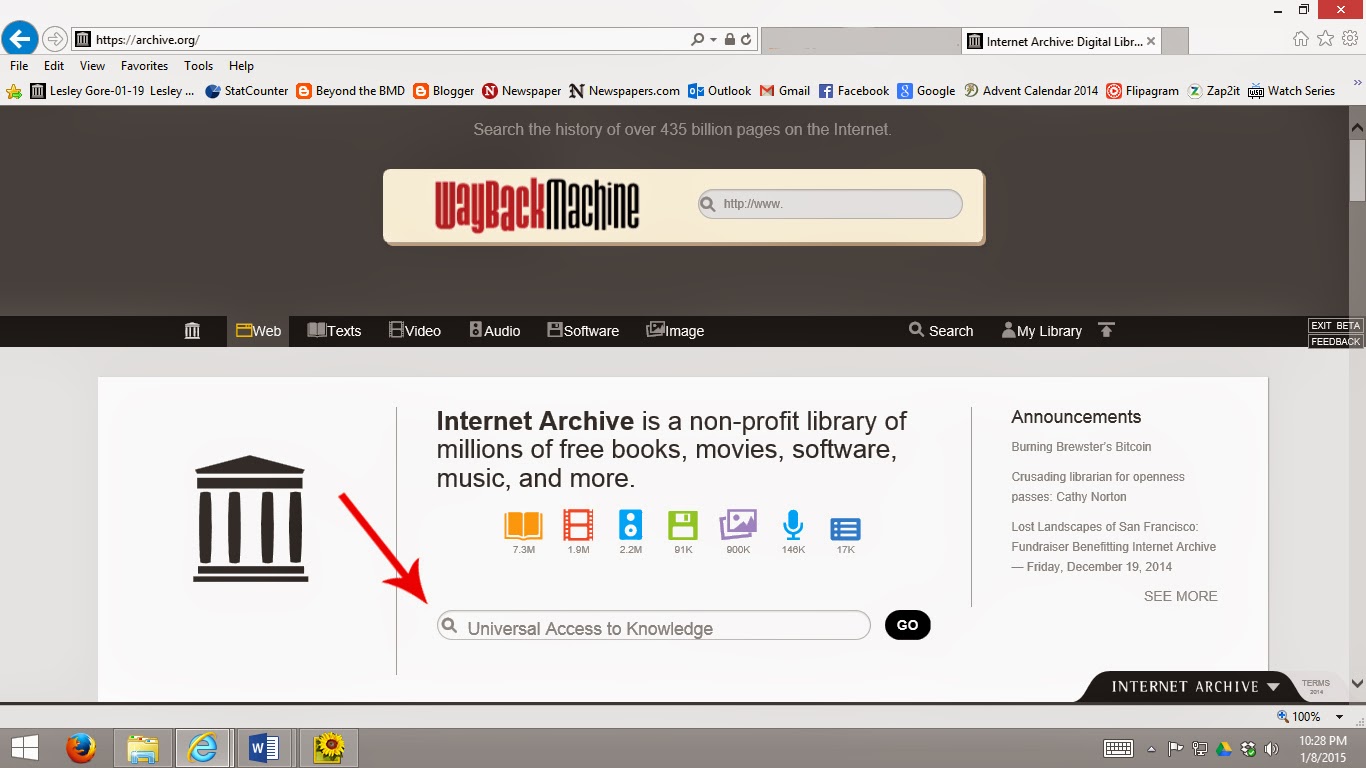Click the Add to favorites bar star icon

[14, 91]
